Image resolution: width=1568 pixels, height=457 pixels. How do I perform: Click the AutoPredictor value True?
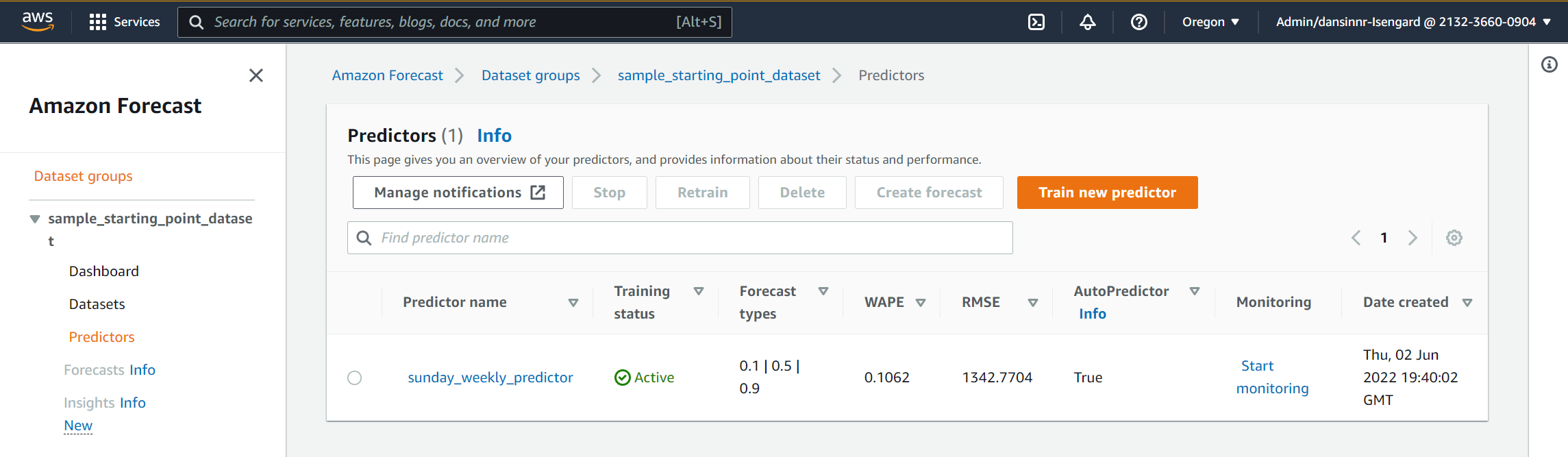[x=1088, y=378]
